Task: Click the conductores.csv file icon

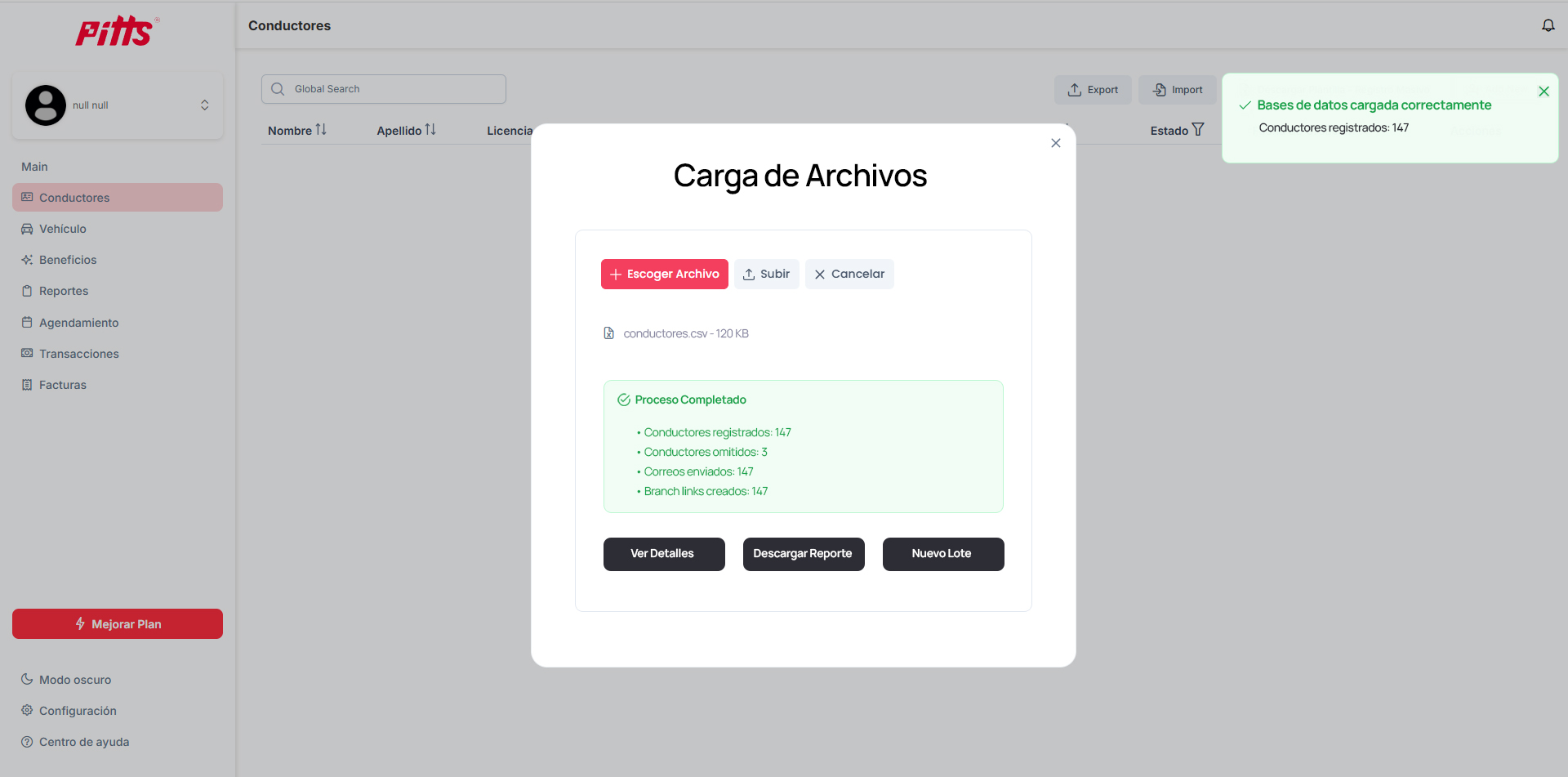Action: [x=608, y=333]
